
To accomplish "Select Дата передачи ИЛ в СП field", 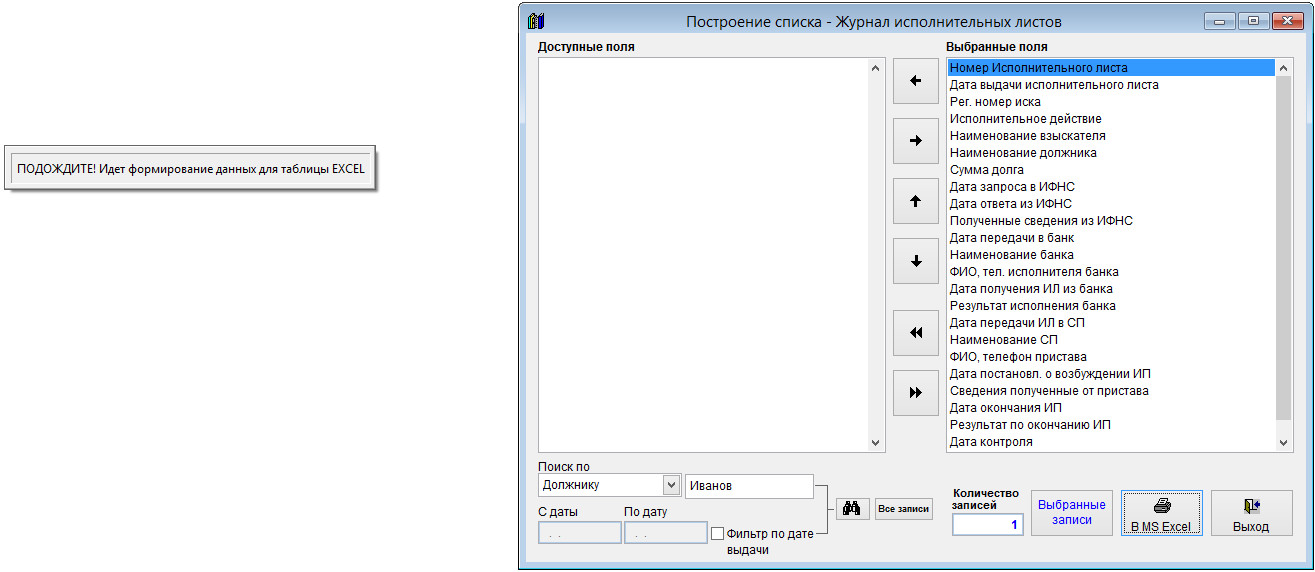I will click(x=1111, y=323).
